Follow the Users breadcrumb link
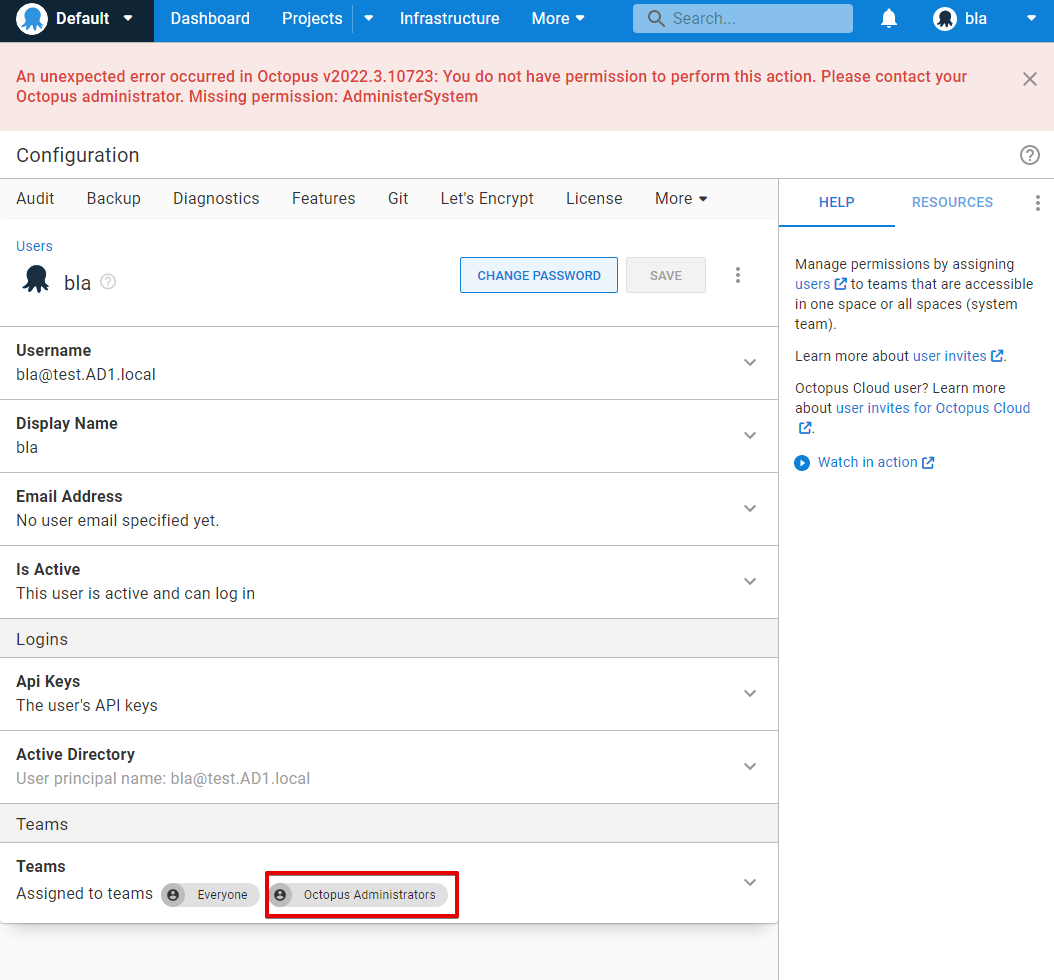 point(34,246)
